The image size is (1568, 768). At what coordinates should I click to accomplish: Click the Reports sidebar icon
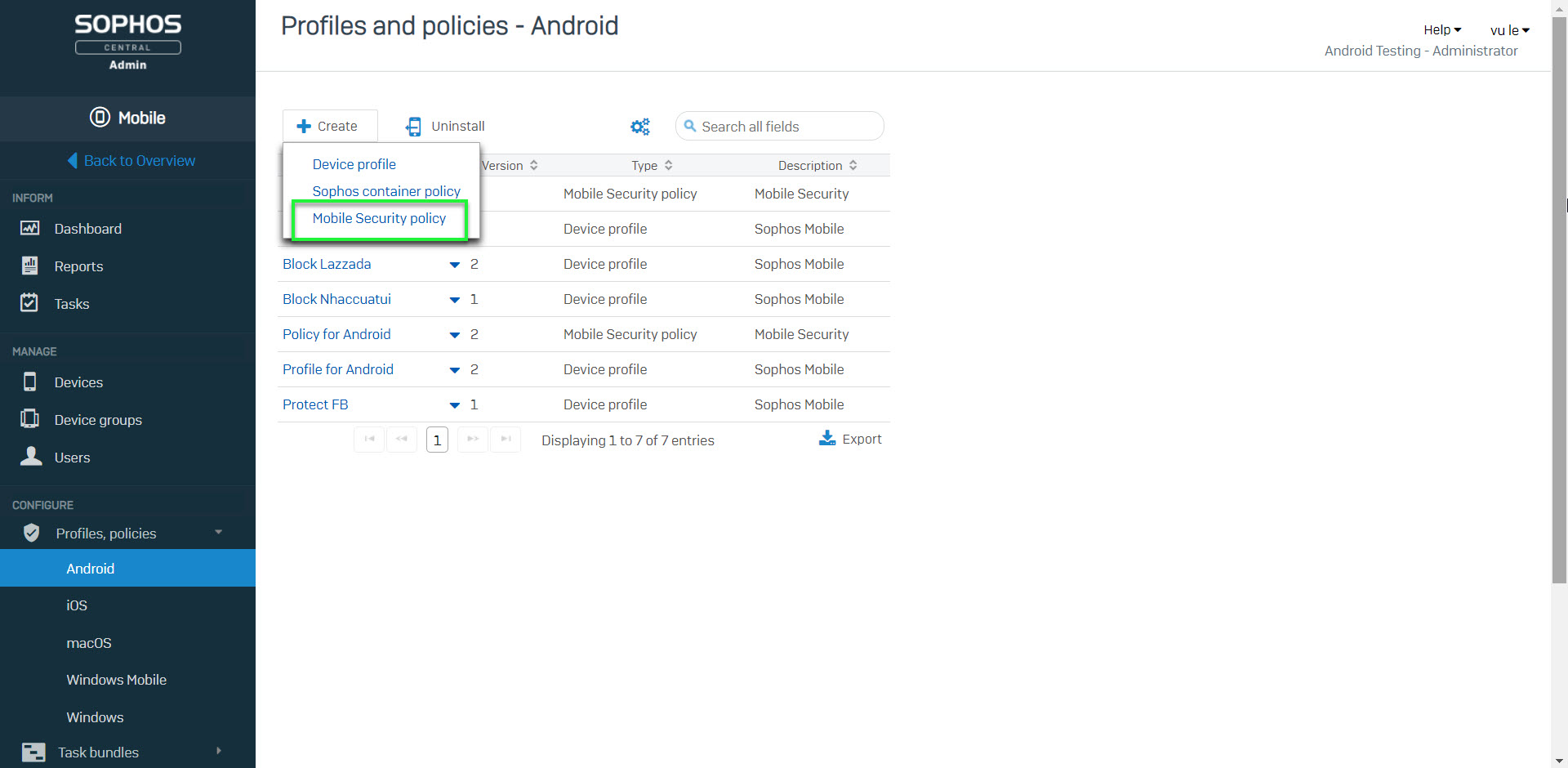[30, 266]
